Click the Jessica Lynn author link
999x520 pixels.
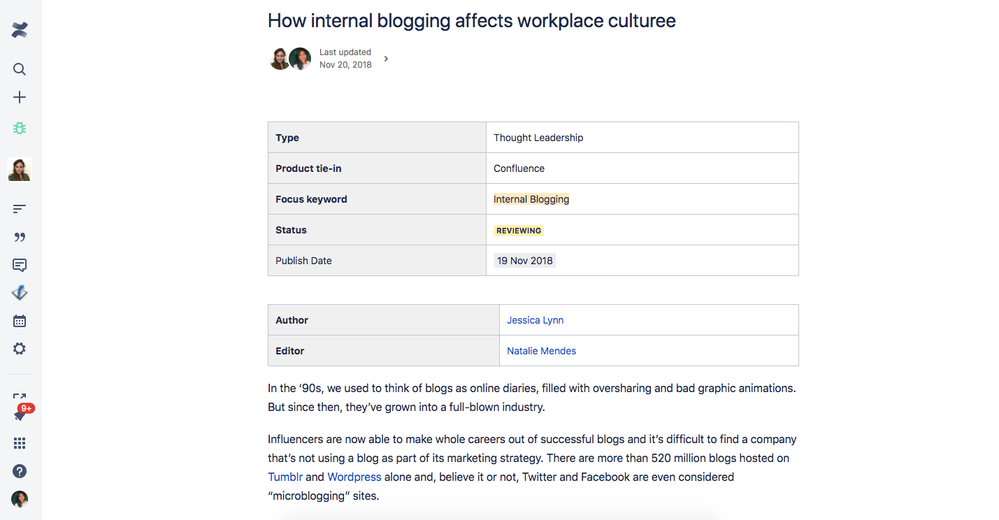point(535,320)
